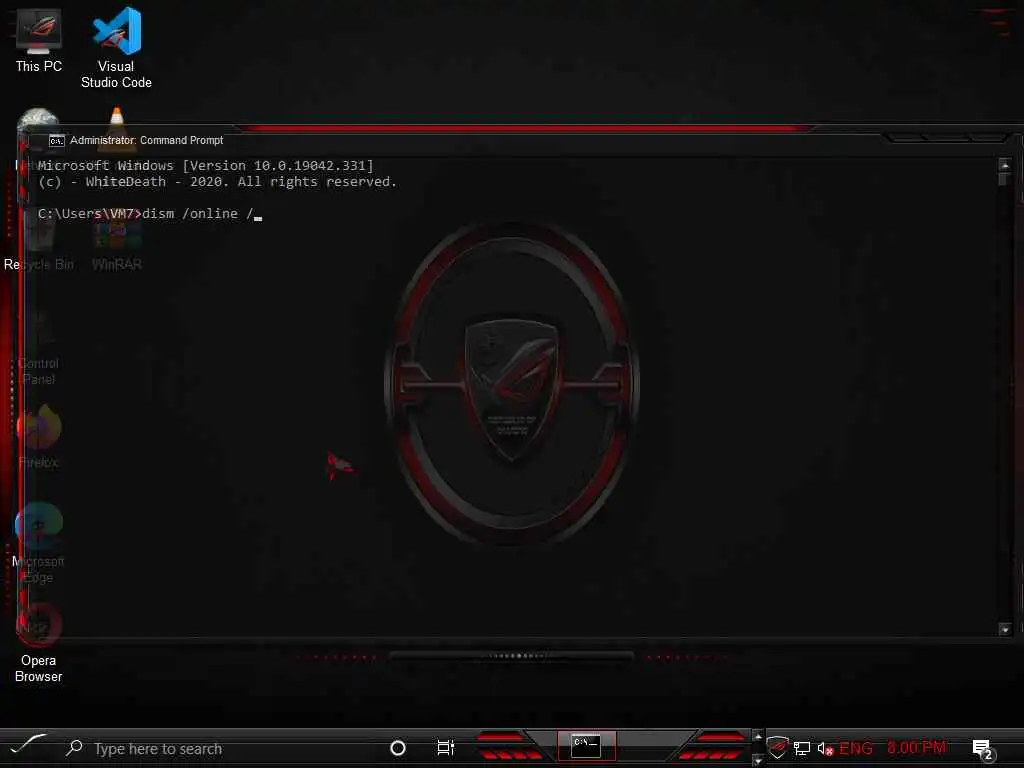This screenshot has width=1024, height=768.
Task: Open Cortana circle icon on taskbar
Action: [398, 748]
